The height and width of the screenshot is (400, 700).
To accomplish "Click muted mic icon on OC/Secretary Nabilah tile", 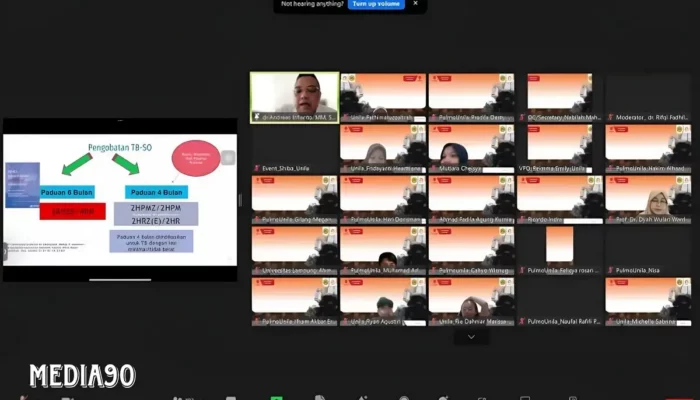I will [521, 117].
